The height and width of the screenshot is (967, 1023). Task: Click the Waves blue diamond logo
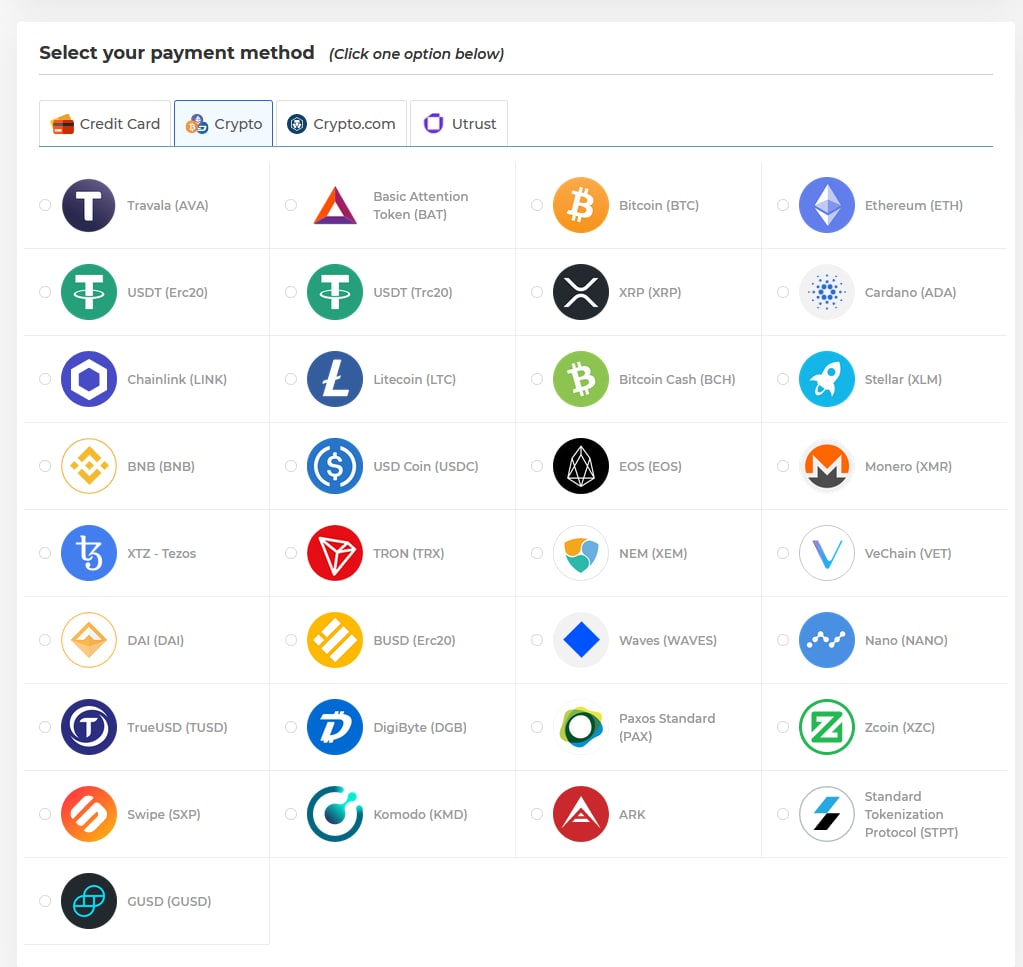click(x=581, y=640)
